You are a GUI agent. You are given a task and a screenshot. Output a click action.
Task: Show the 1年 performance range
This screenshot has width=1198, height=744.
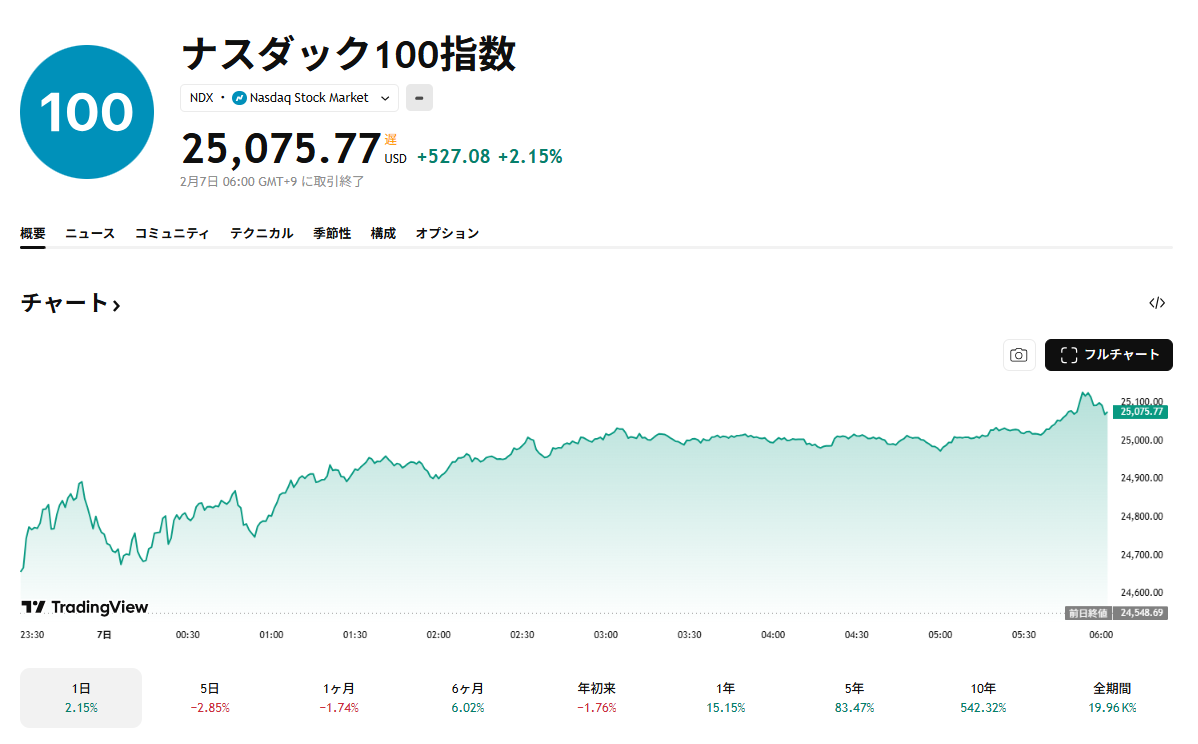click(725, 697)
